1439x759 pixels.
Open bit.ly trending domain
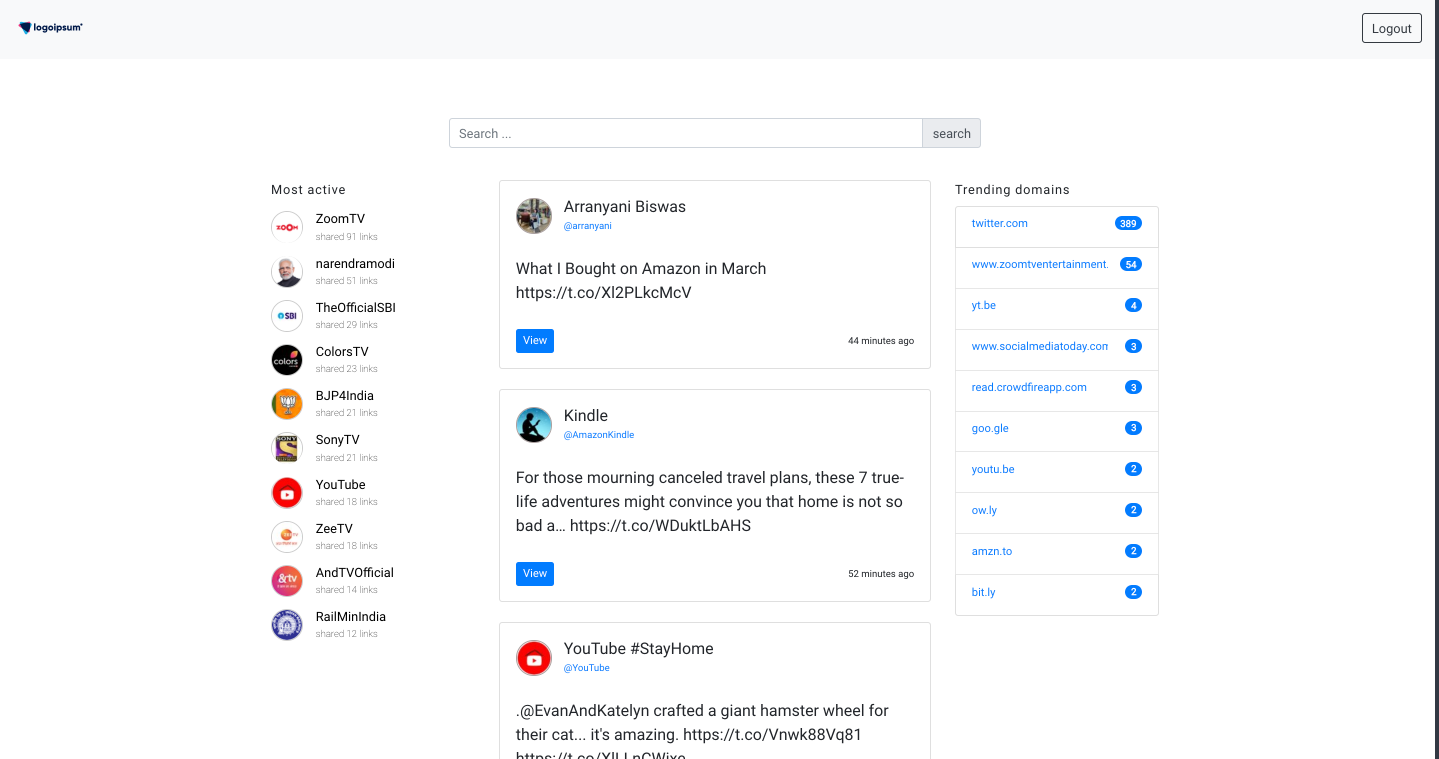pos(984,592)
